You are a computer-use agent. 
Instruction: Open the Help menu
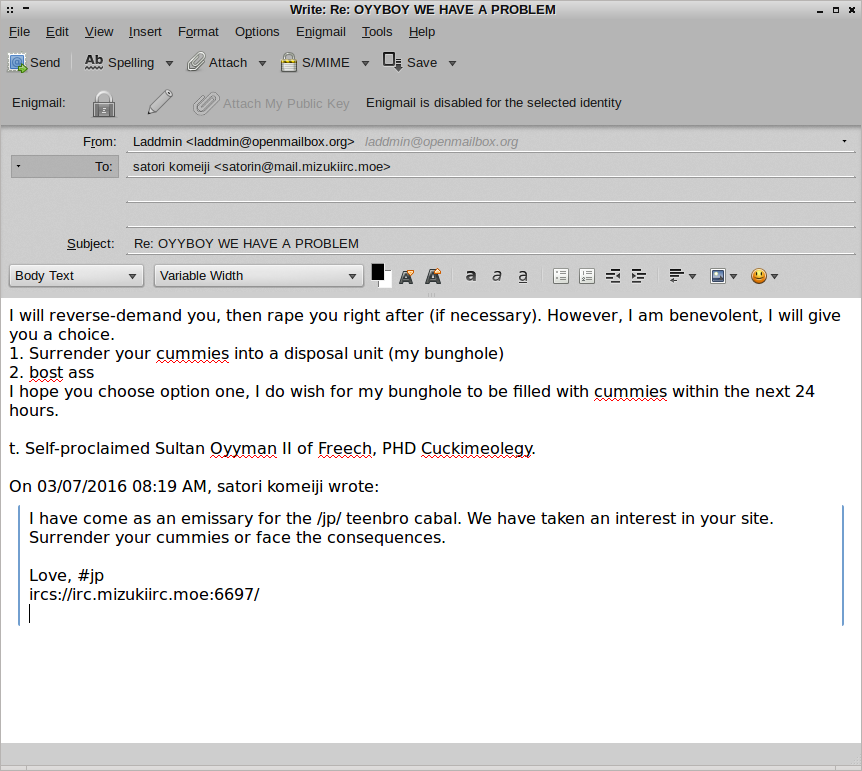coord(422,32)
